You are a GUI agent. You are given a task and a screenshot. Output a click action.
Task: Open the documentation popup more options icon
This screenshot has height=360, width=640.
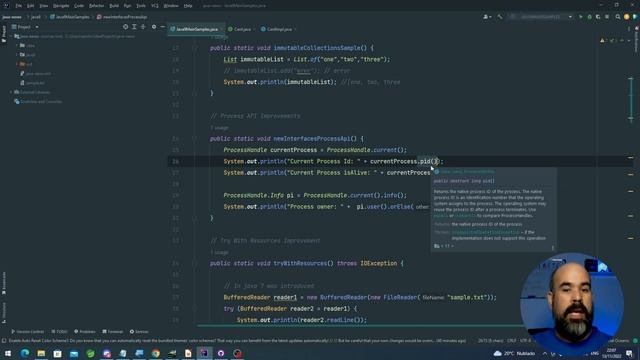[553, 247]
